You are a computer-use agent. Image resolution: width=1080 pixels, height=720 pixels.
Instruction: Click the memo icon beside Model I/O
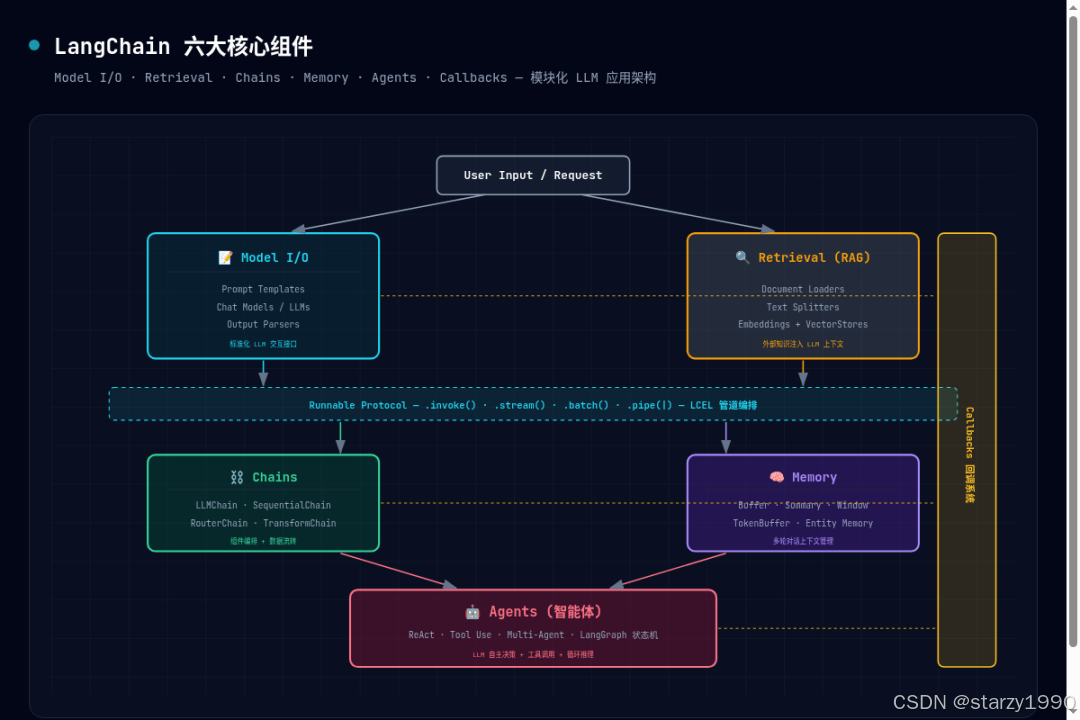(225, 258)
